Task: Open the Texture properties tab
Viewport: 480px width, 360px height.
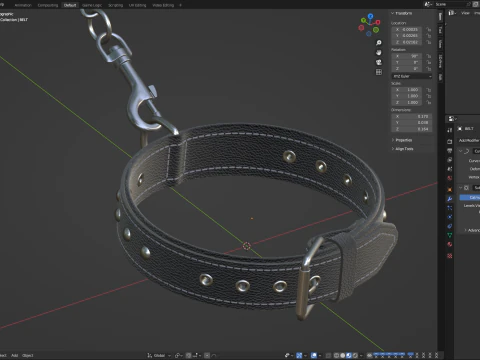Action: [450, 256]
